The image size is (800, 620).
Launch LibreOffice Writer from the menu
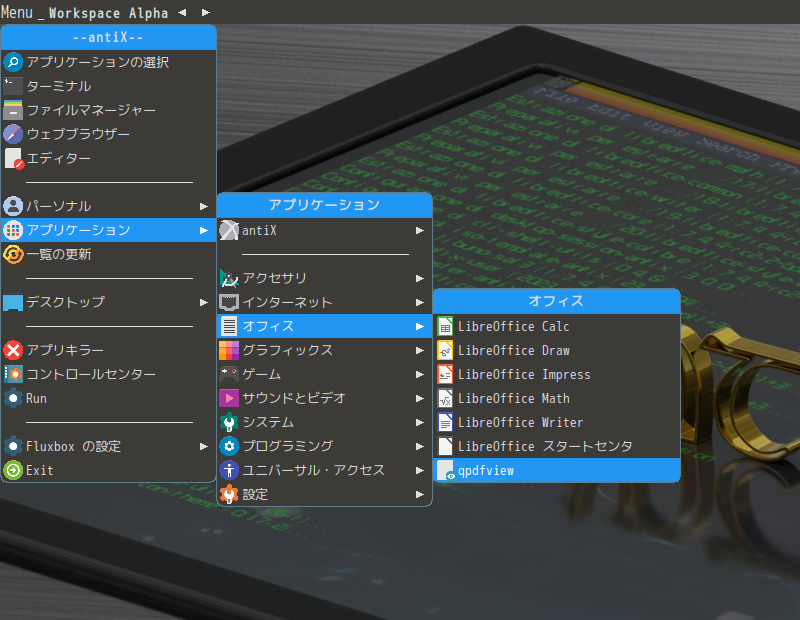[557, 423]
